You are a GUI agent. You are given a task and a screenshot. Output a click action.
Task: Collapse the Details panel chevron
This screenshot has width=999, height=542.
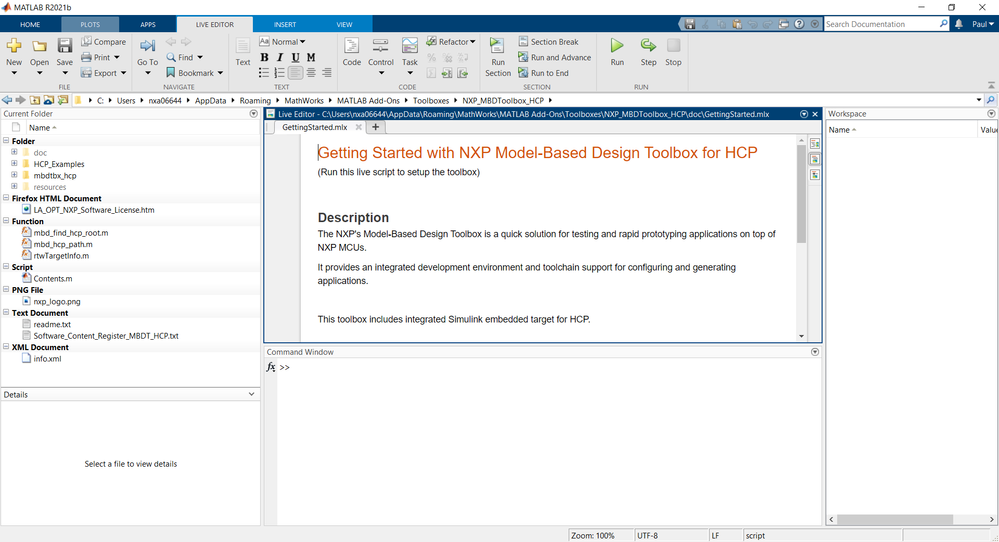pos(251,394)
